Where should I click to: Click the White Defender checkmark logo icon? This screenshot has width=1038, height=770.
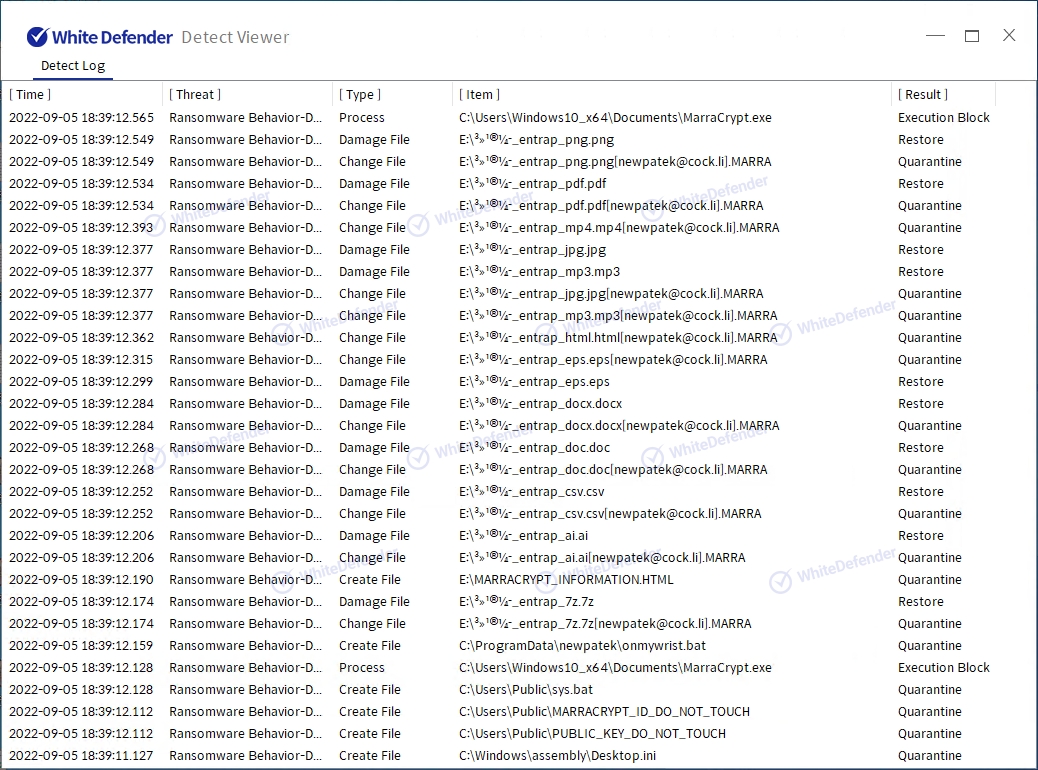click(x=37, y=37)
